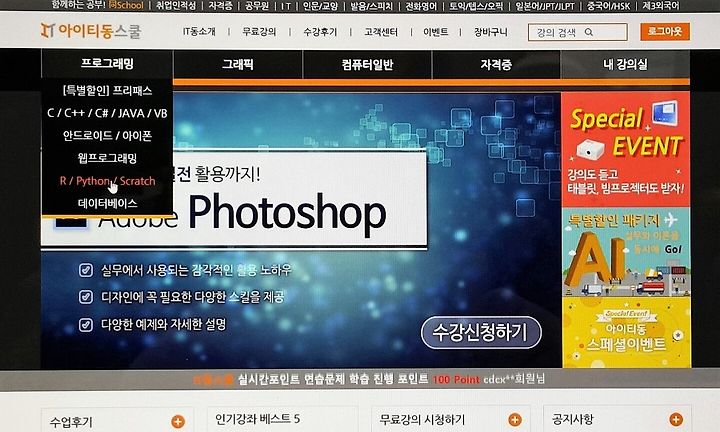Tick the 다양한 예제와 자세한 설명 checkbox icon
The width and height of the screenshot is (720, 432).
tap(86, 325)
